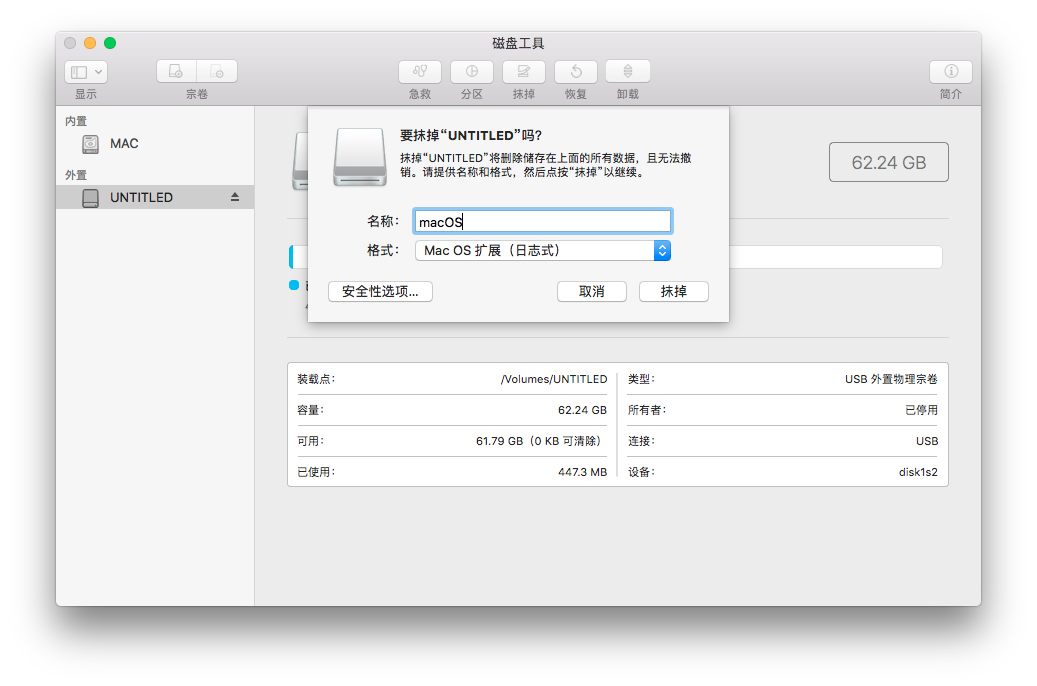
Task: Open Security Options (安全性选项...)
Action: 380,291
